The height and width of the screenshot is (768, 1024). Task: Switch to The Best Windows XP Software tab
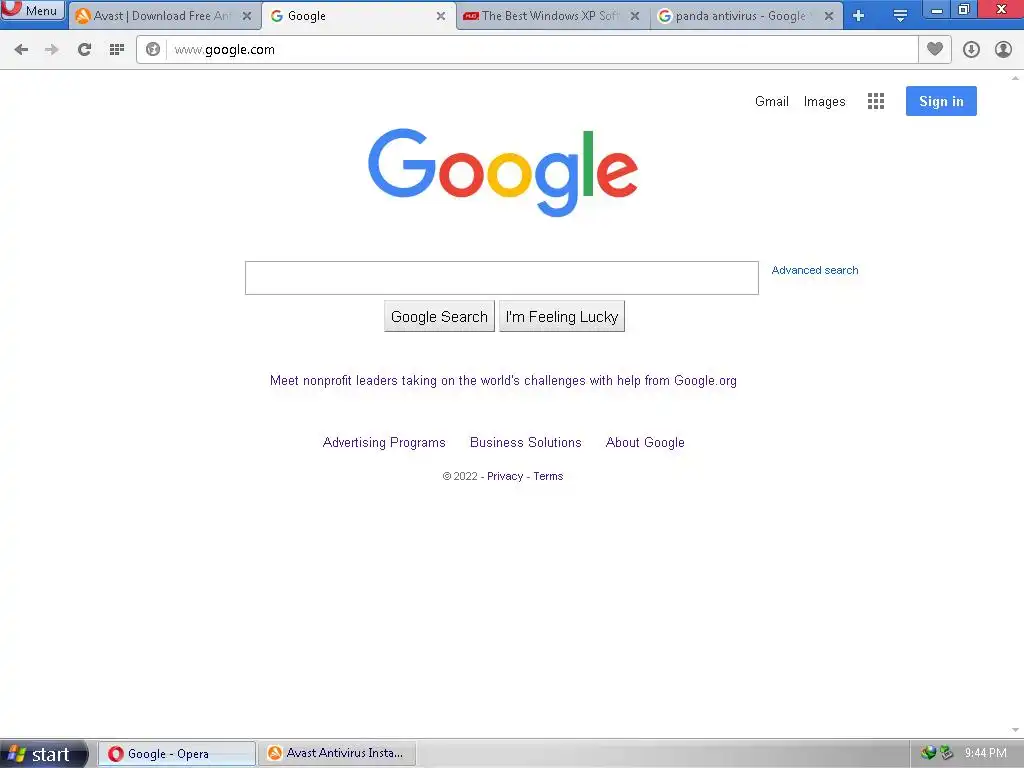click(552, 16)
